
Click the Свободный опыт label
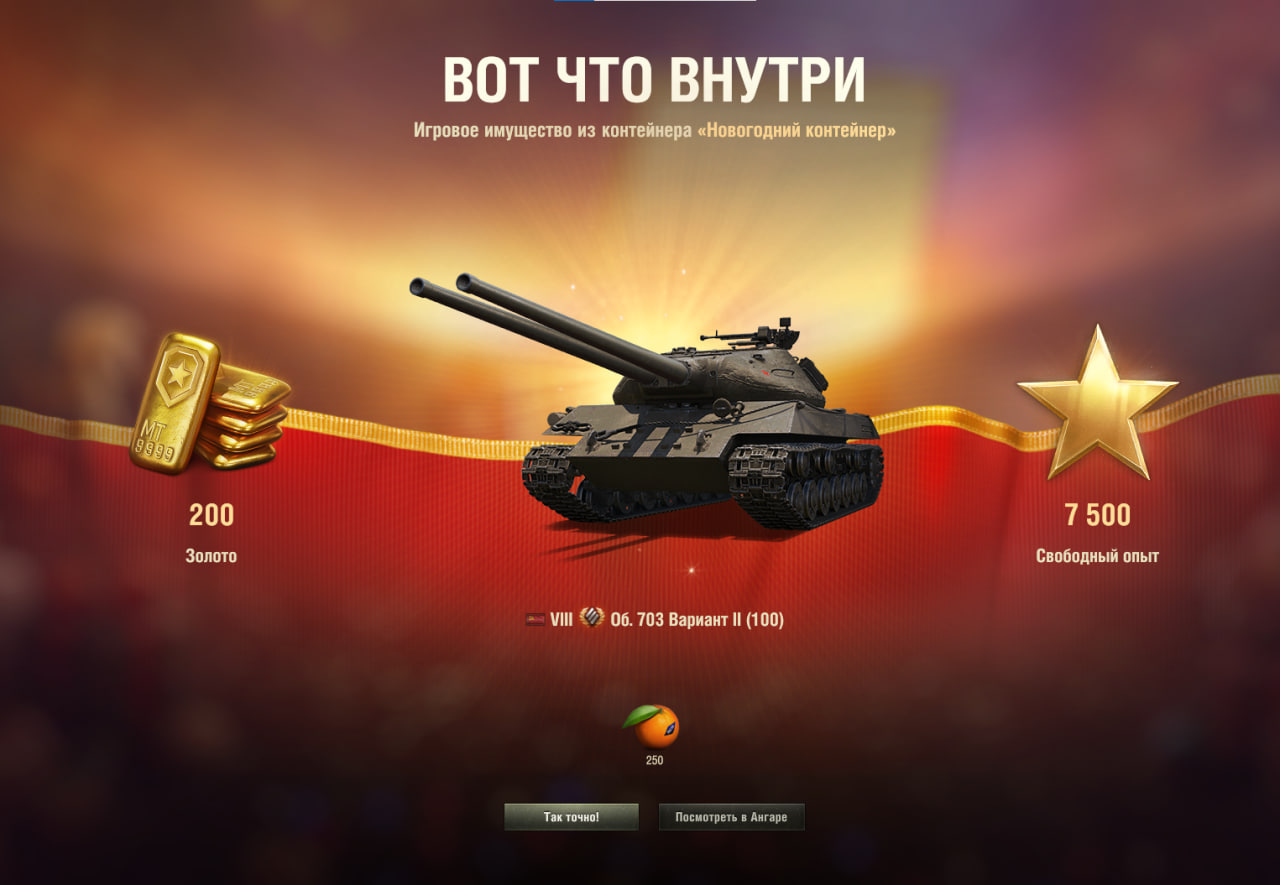pos(1097,556)
